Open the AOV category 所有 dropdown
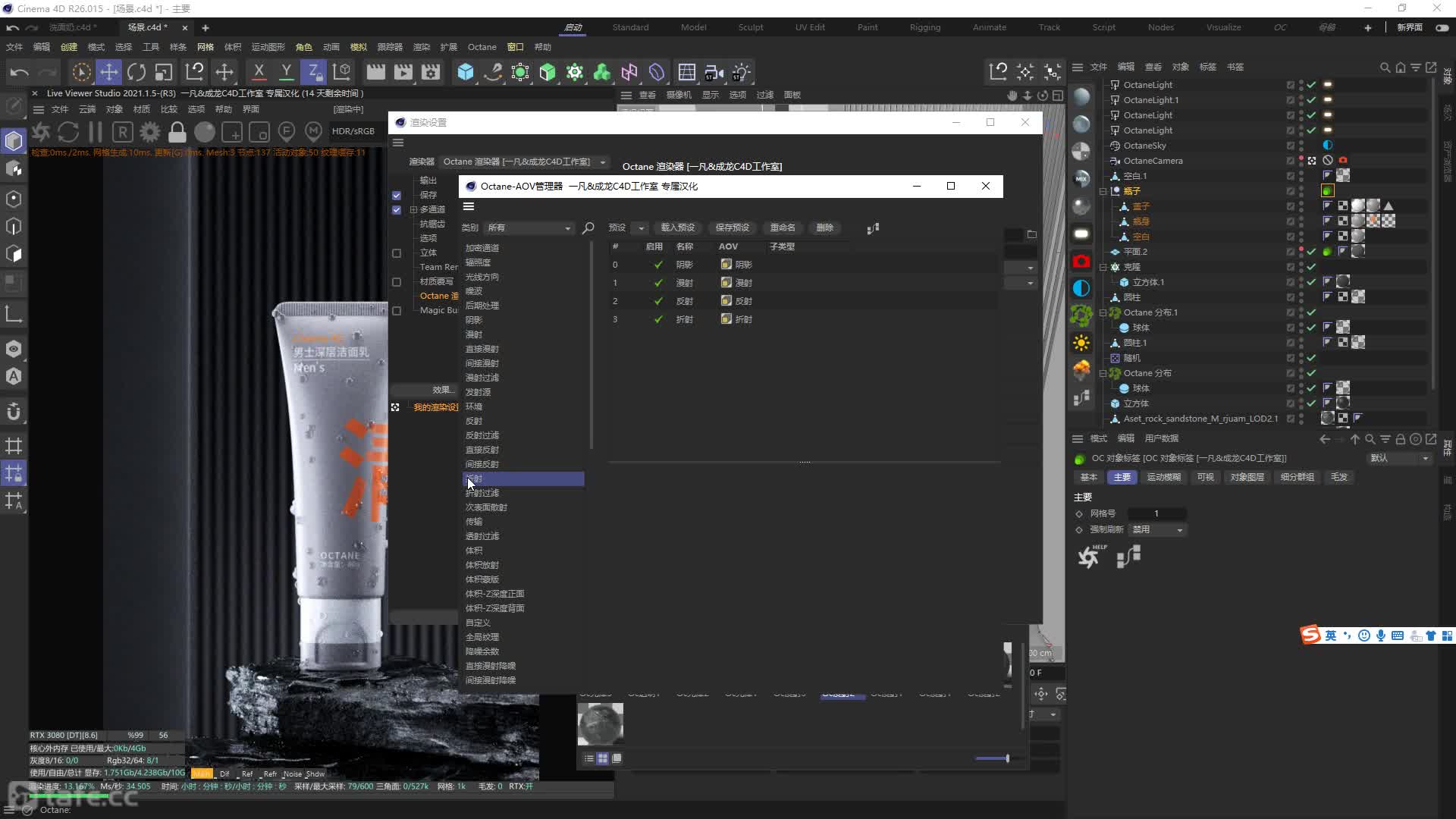The height and width of the screenshot is (819, 1456). pyautogui.click(x=529, y=227)
